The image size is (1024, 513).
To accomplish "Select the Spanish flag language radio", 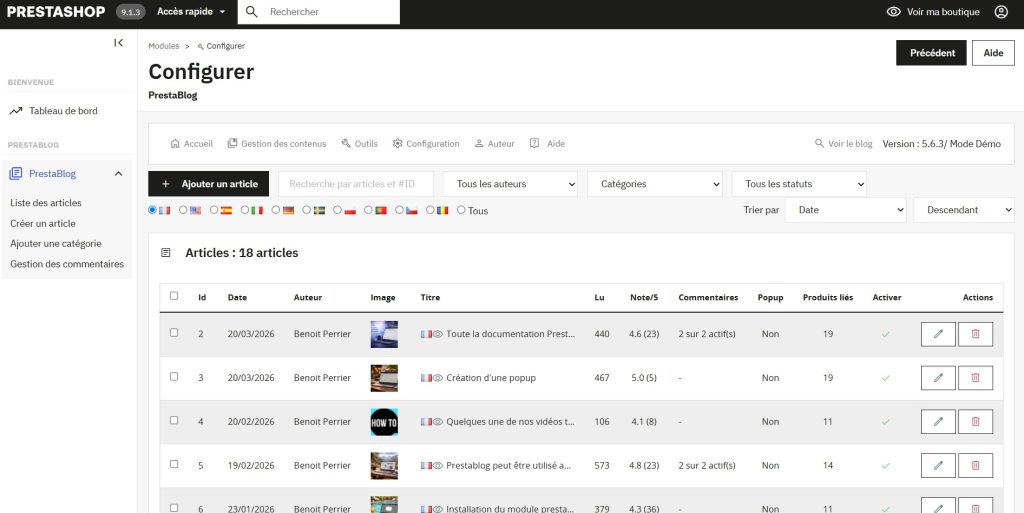I will tap(214, 210).
